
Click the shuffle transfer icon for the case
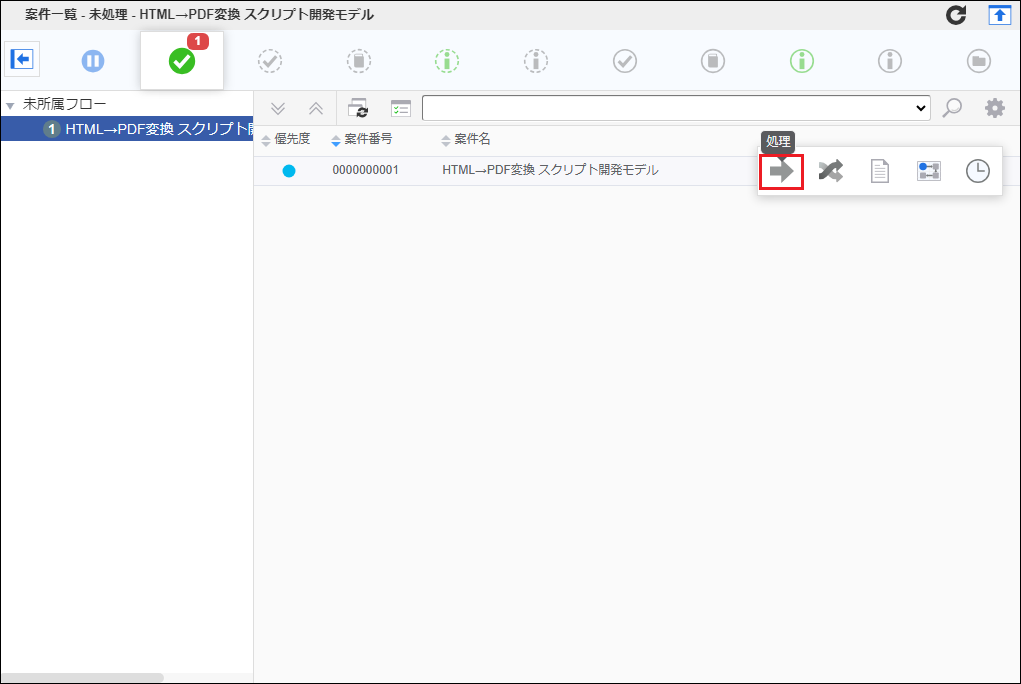click(x=830, y=171)
